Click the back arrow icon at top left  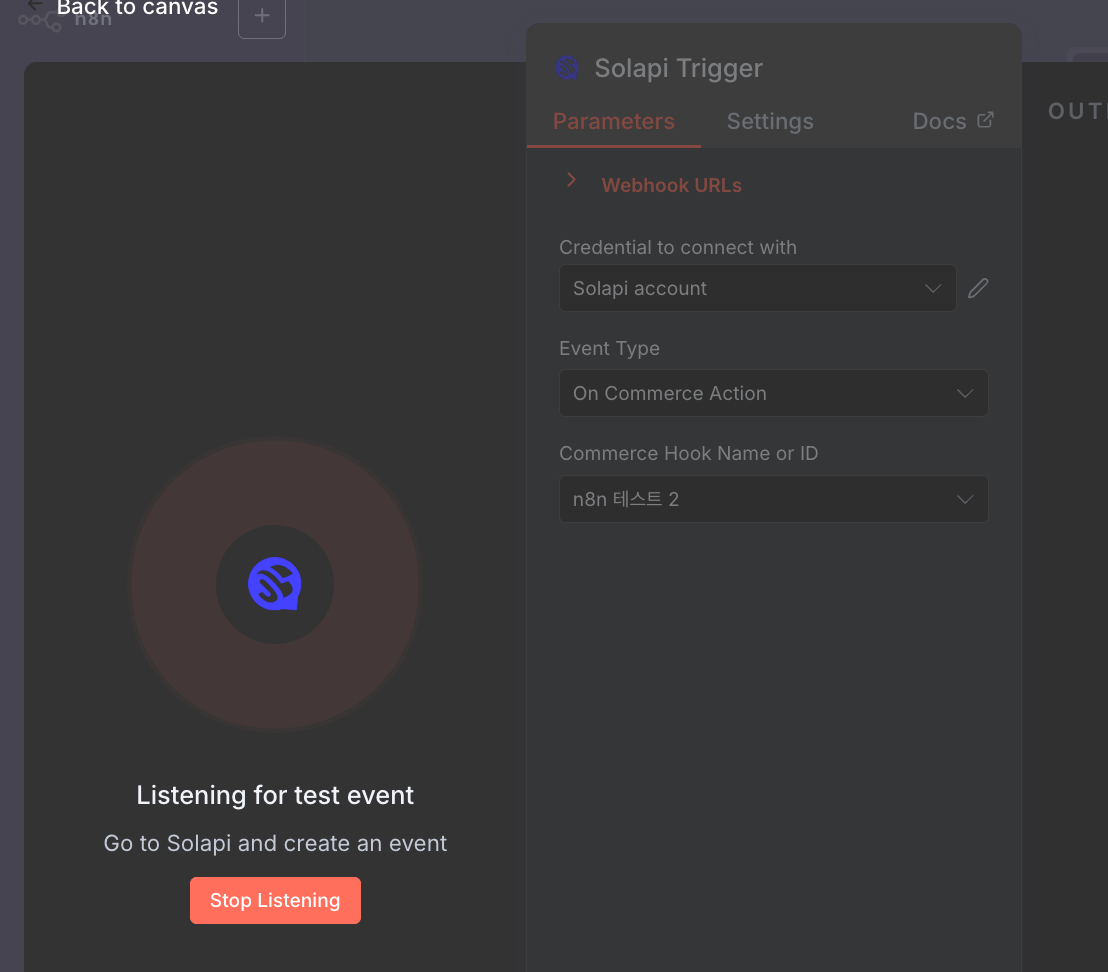pyautogui.click(x=35, y=5)
